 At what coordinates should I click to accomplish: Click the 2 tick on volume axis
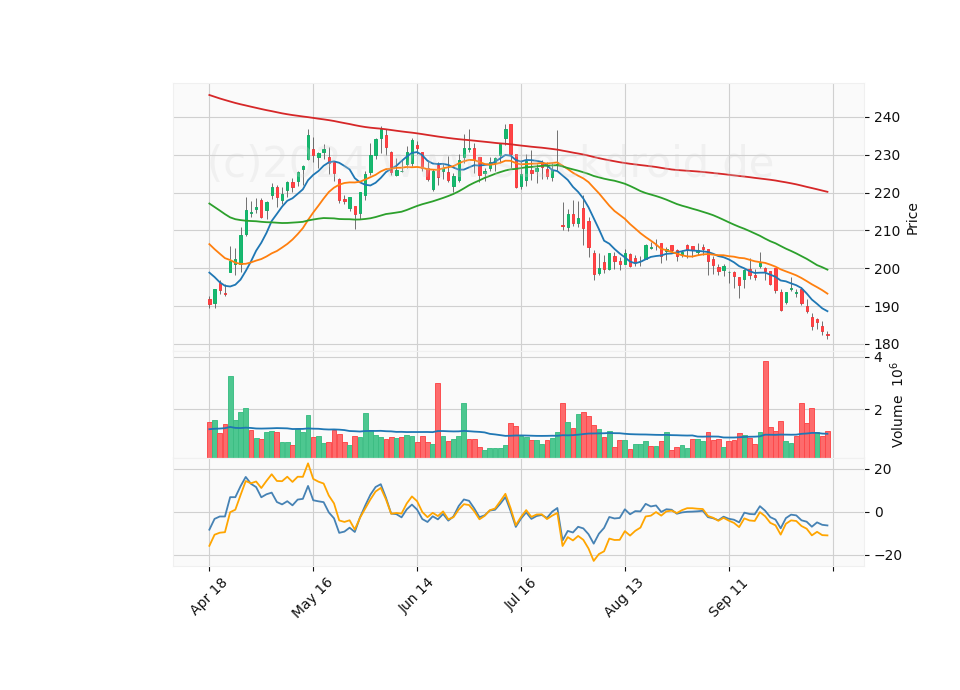(x=879, y=410)
